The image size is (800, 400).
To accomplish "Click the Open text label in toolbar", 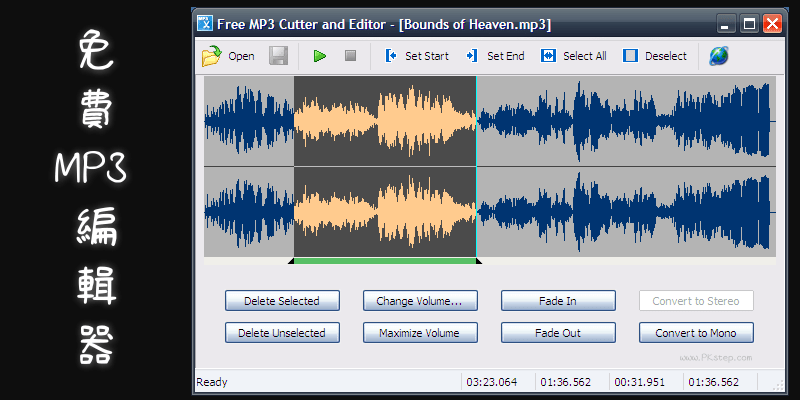I will point(241,56).
